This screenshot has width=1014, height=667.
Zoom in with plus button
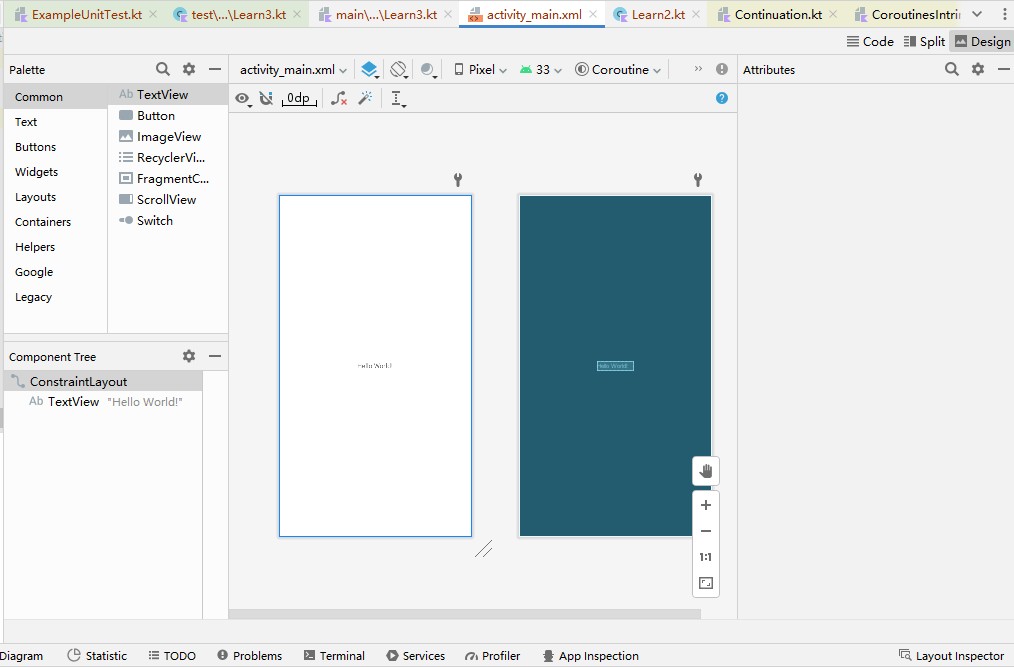click(x=706, y=505)
